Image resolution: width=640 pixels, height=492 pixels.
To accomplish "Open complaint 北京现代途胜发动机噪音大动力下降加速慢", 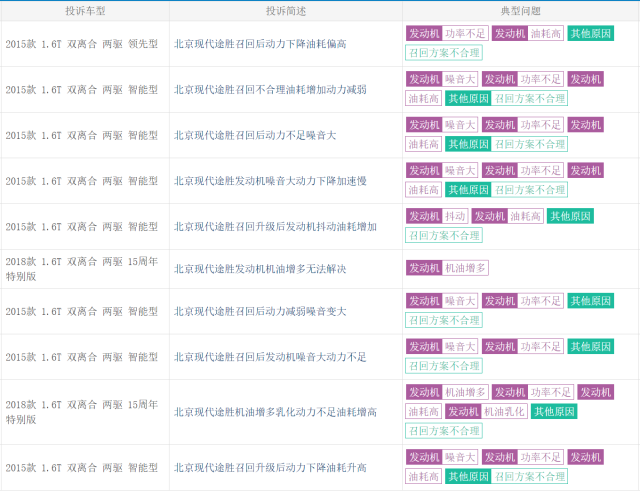I will (x=270, y=181).
